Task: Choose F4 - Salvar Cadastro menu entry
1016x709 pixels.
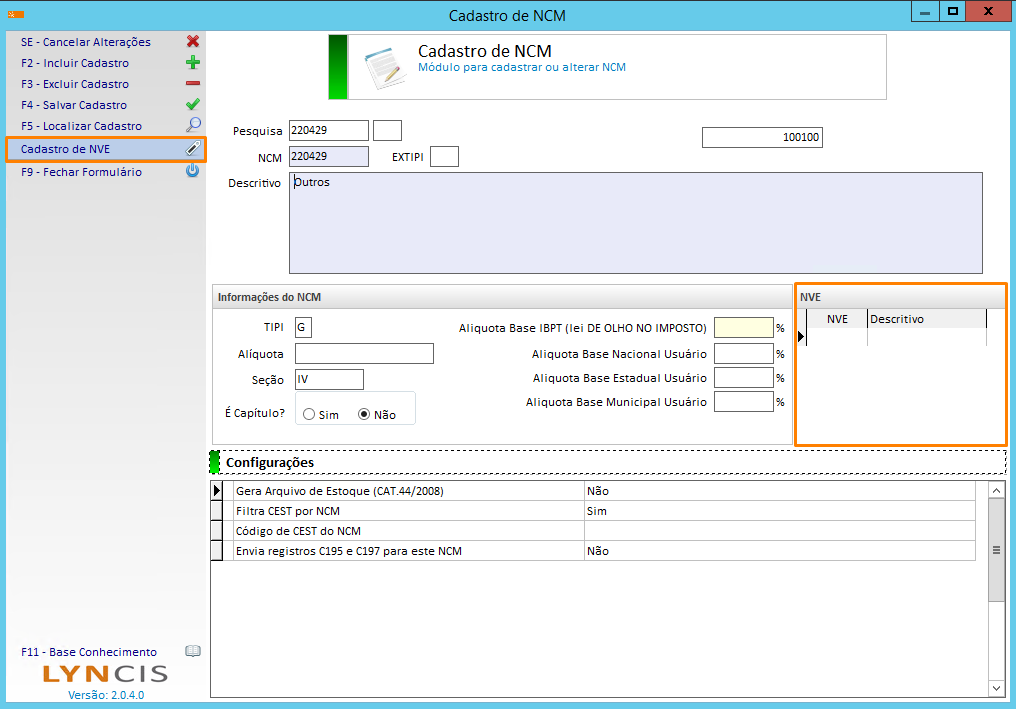Action: 74,105
